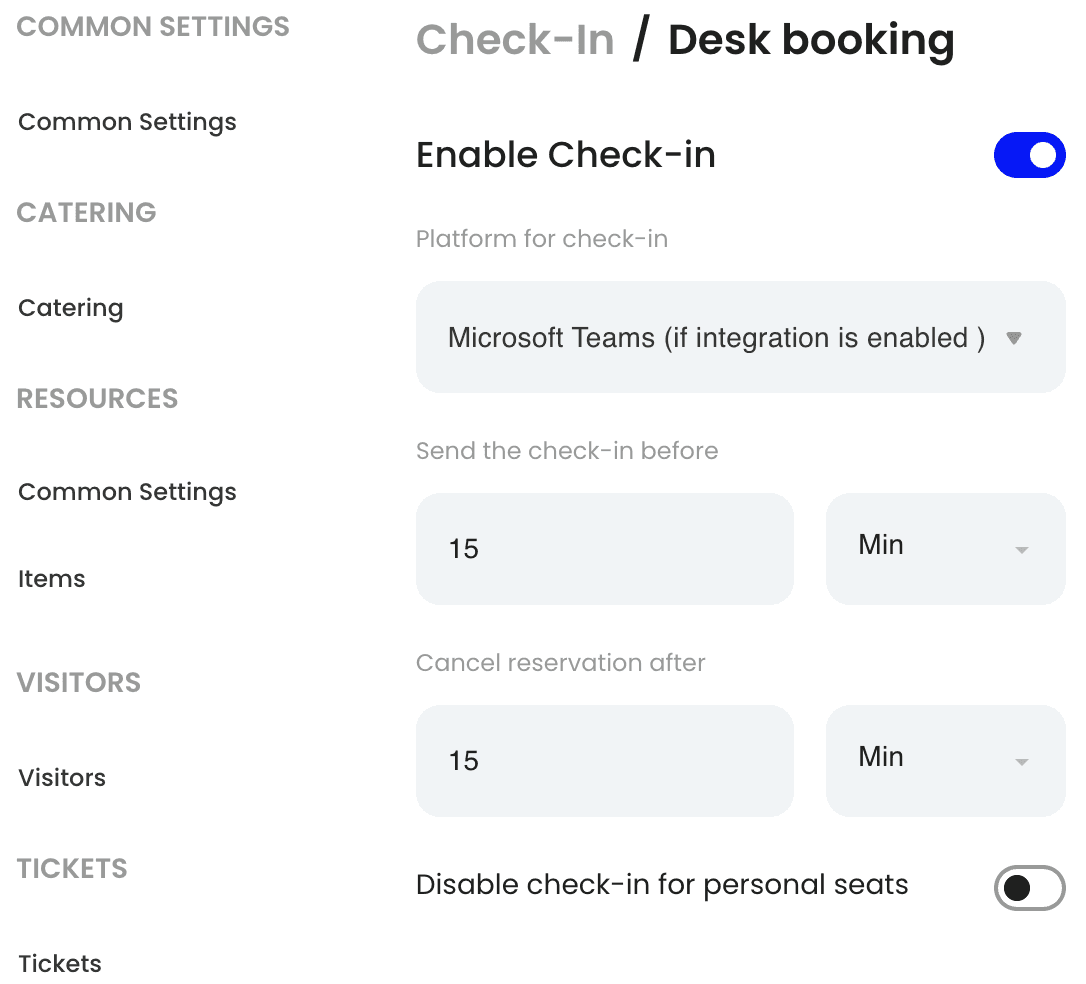Open the Visitors sidebar item

tap(62, 778)
